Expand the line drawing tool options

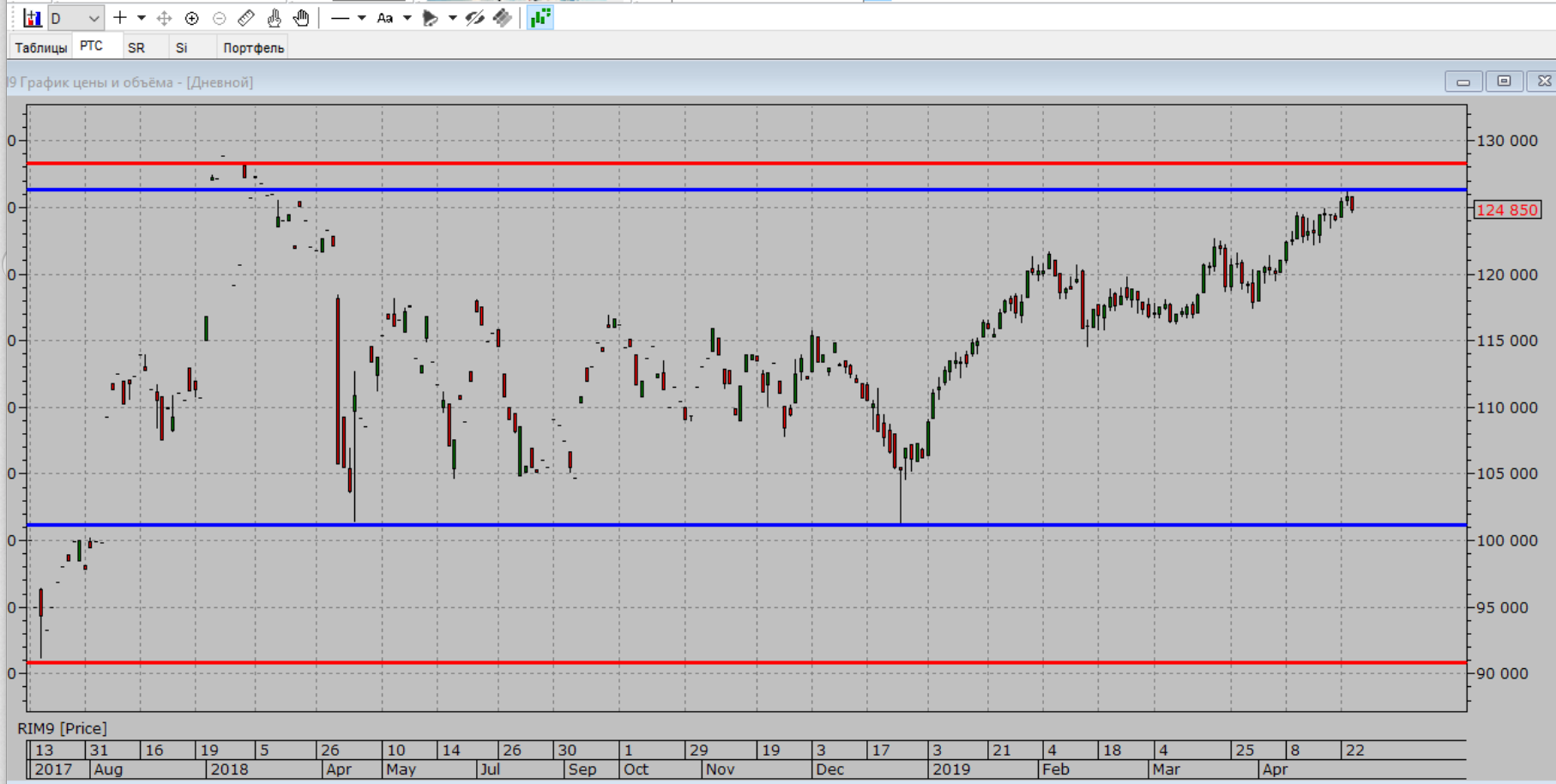(362, 18)
